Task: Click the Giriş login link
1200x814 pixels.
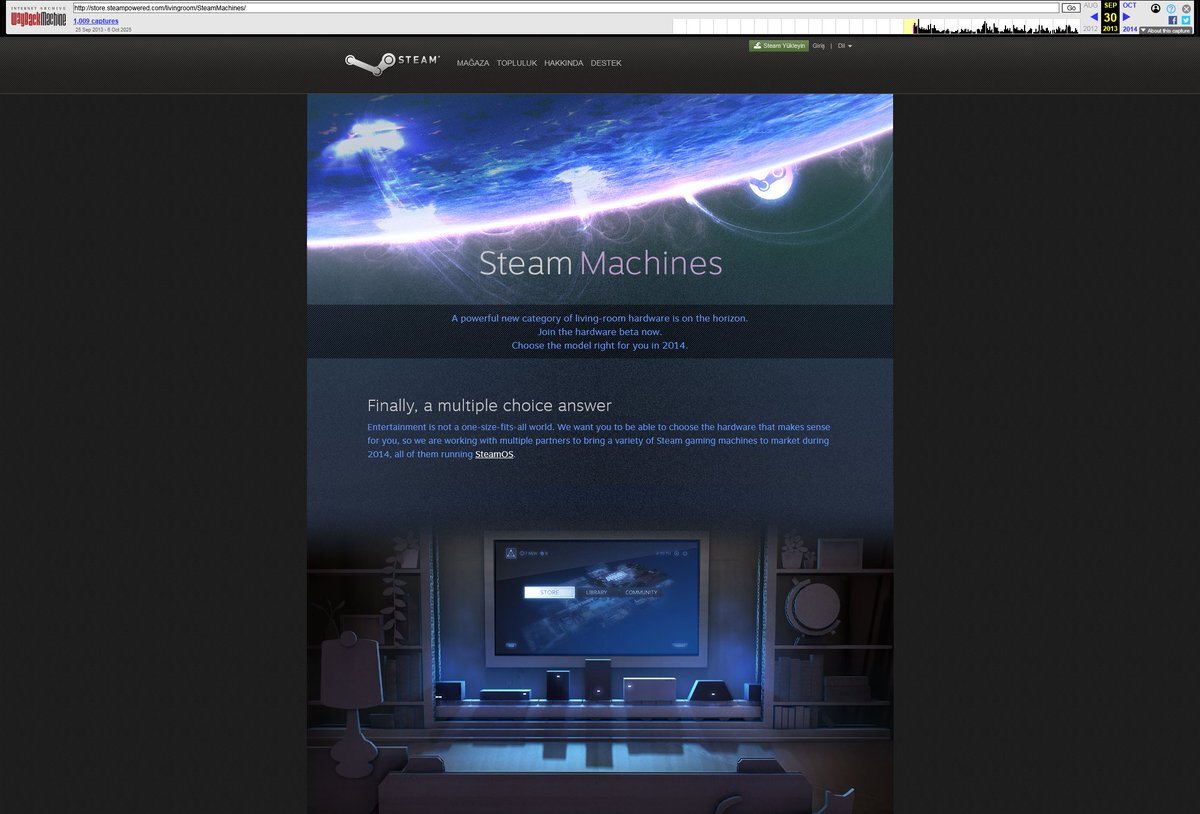Action: pos(819,46)
